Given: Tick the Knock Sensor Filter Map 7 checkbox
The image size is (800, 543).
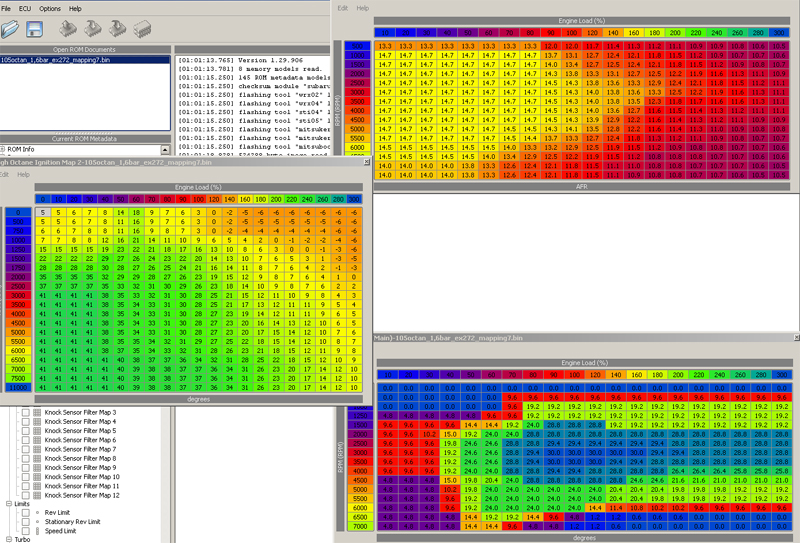Looking at the screenshot, I should coord(26,449).
